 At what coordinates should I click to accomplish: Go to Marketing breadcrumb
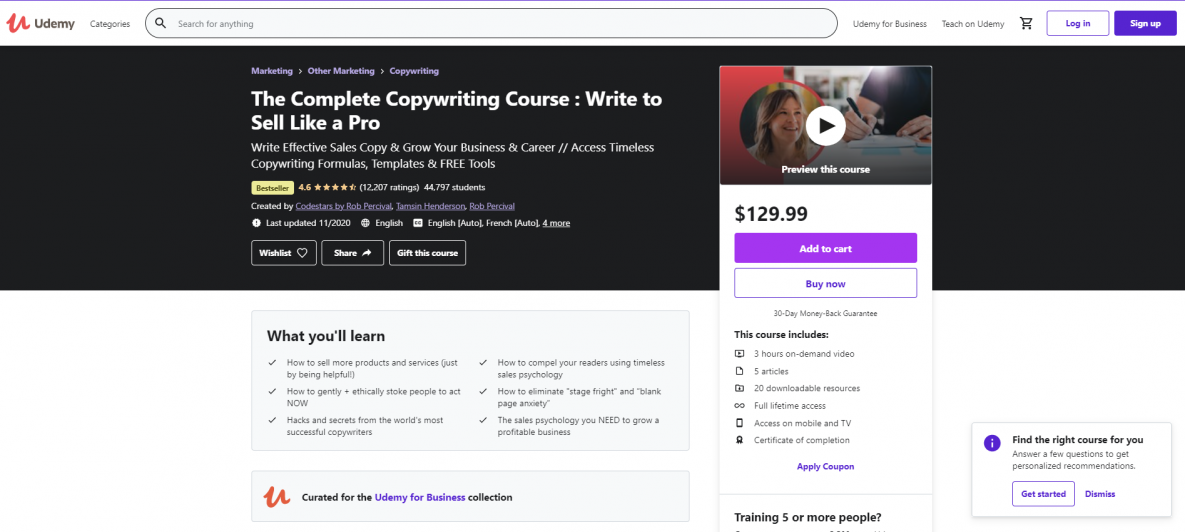[271, 71]
